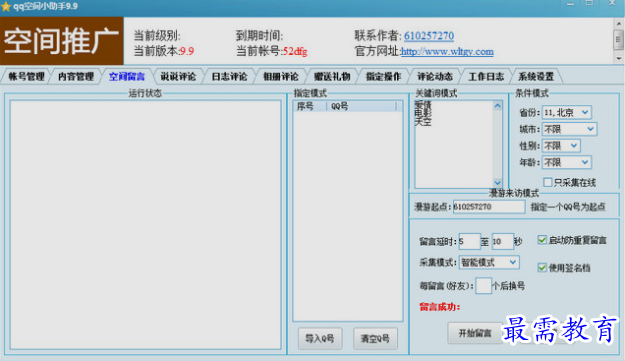Click the current account value 52dfg
This screenshot has height=361, width=625.
pyautogui.click(x=295, y=51)
